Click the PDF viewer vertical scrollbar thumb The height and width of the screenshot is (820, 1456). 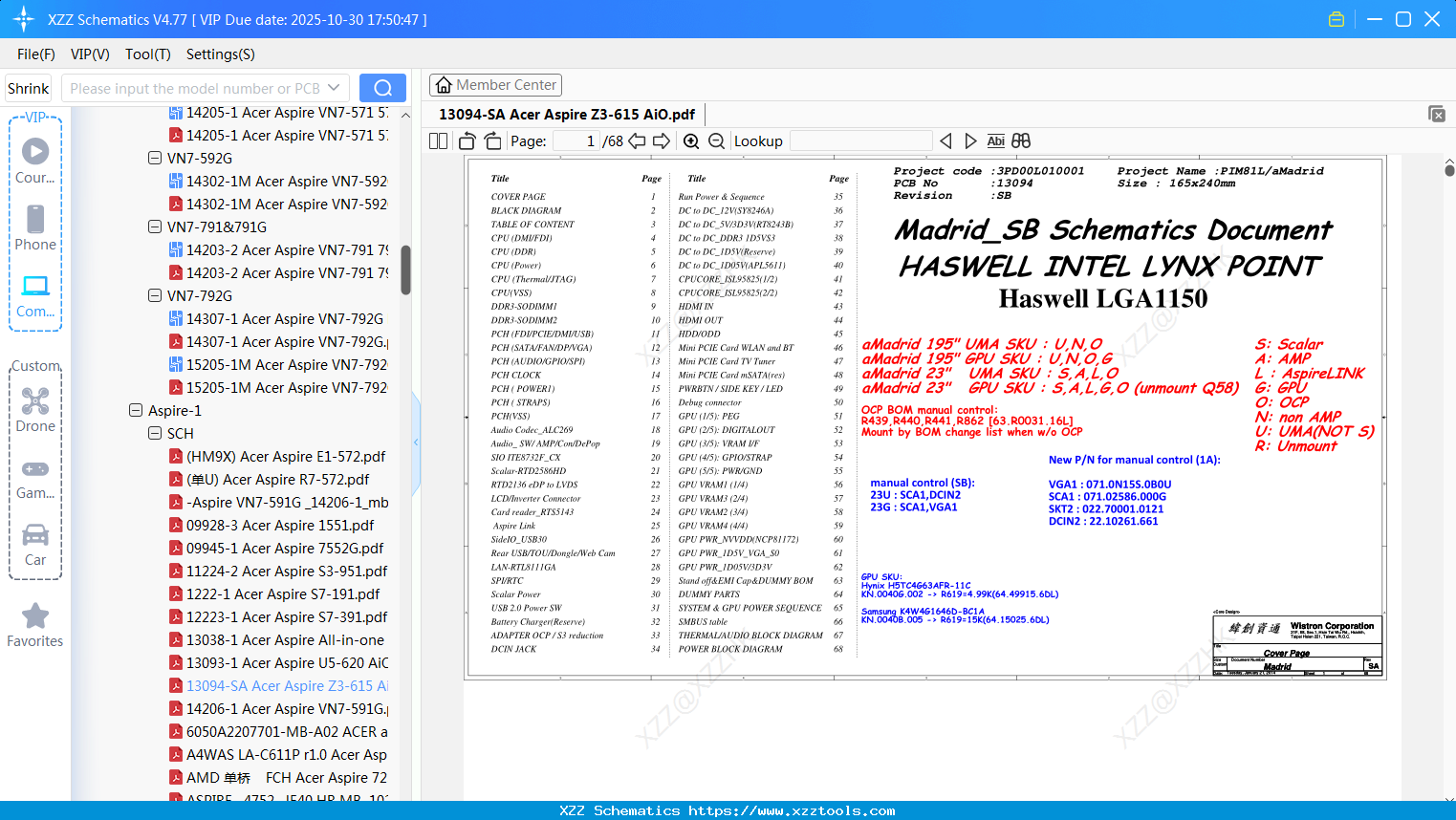(x=1449, y=170)
